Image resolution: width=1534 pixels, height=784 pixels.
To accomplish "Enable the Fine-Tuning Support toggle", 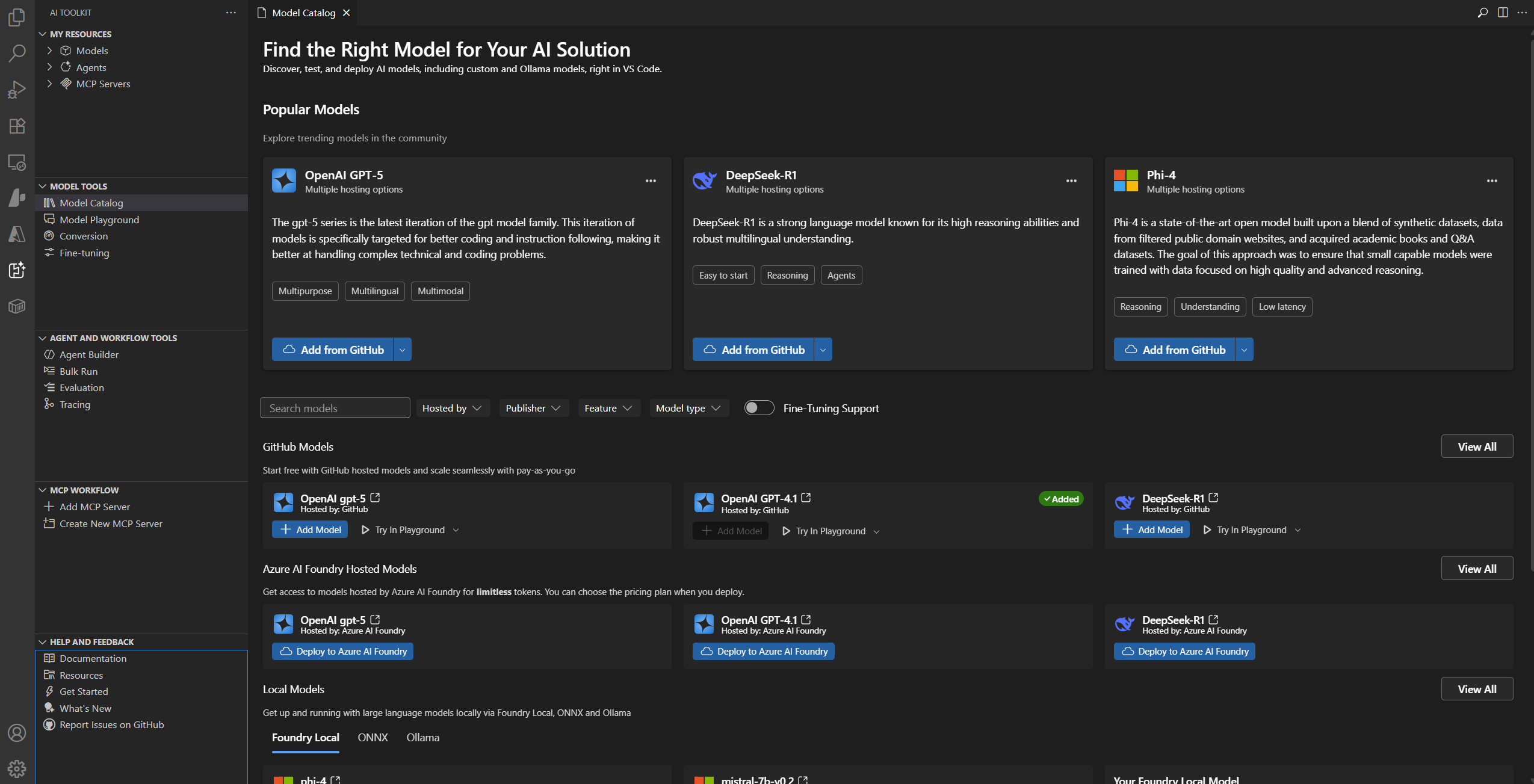I will [x=759, y=407].
